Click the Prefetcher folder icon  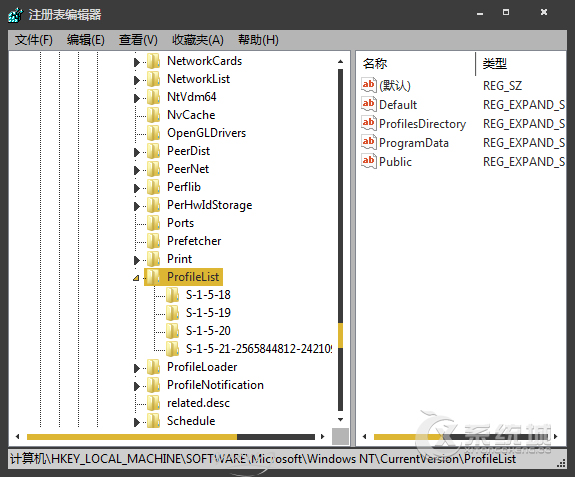(154, 241)
